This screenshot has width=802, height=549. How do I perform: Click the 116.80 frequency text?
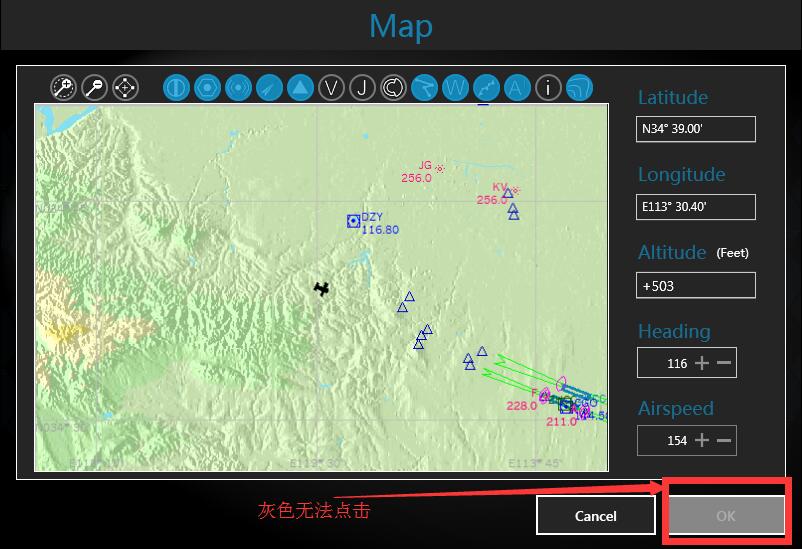[x=380, y=230]
